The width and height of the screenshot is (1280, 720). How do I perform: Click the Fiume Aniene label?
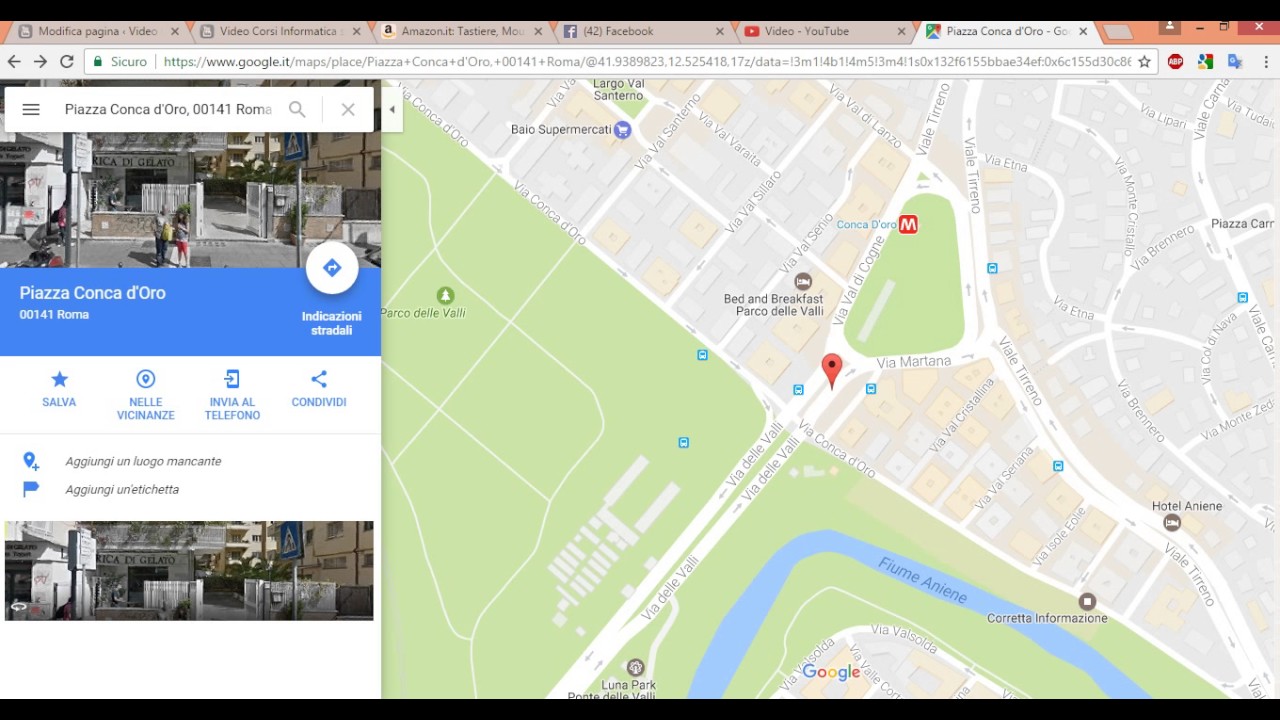click(x=922, y=581)
